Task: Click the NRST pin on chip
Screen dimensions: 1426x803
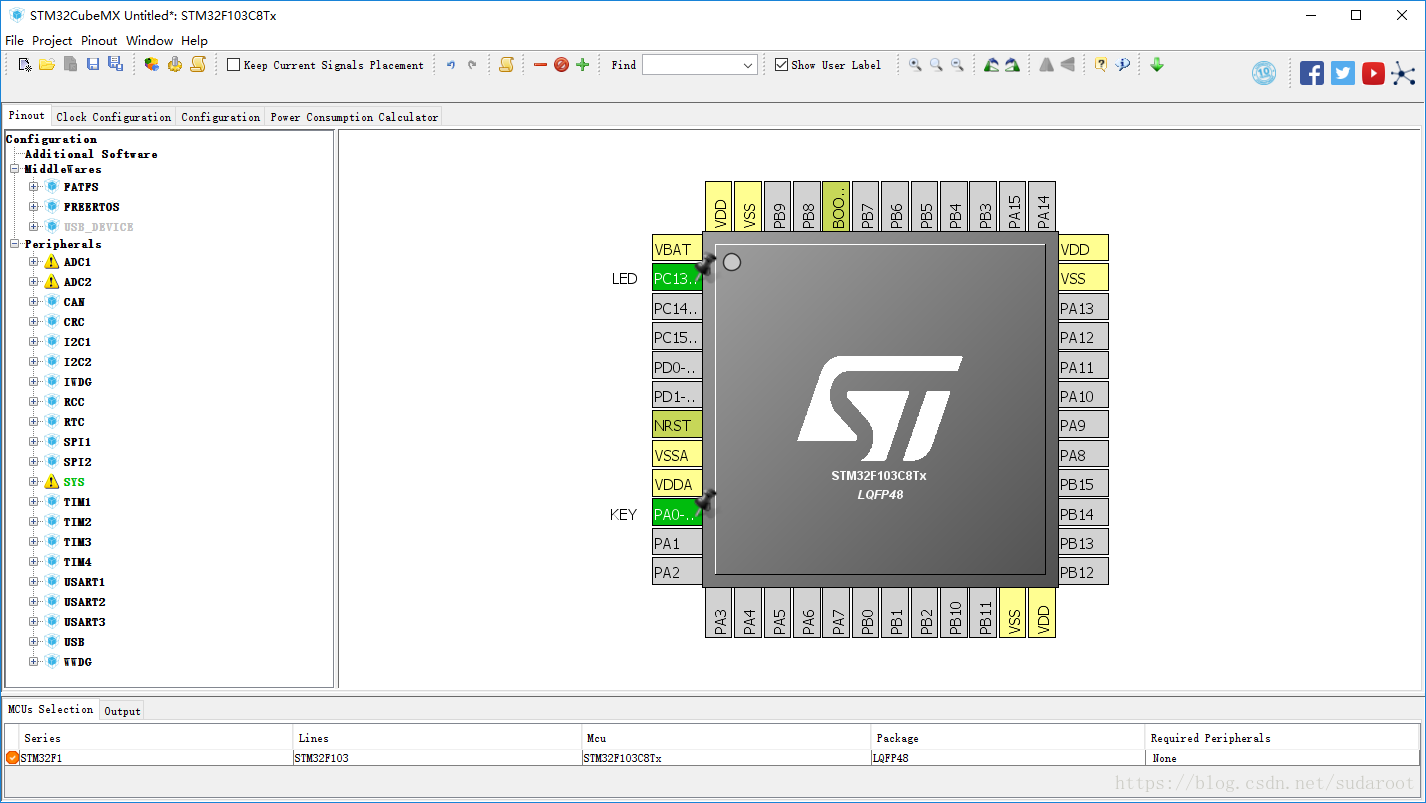Action: (x=677, y=425)
